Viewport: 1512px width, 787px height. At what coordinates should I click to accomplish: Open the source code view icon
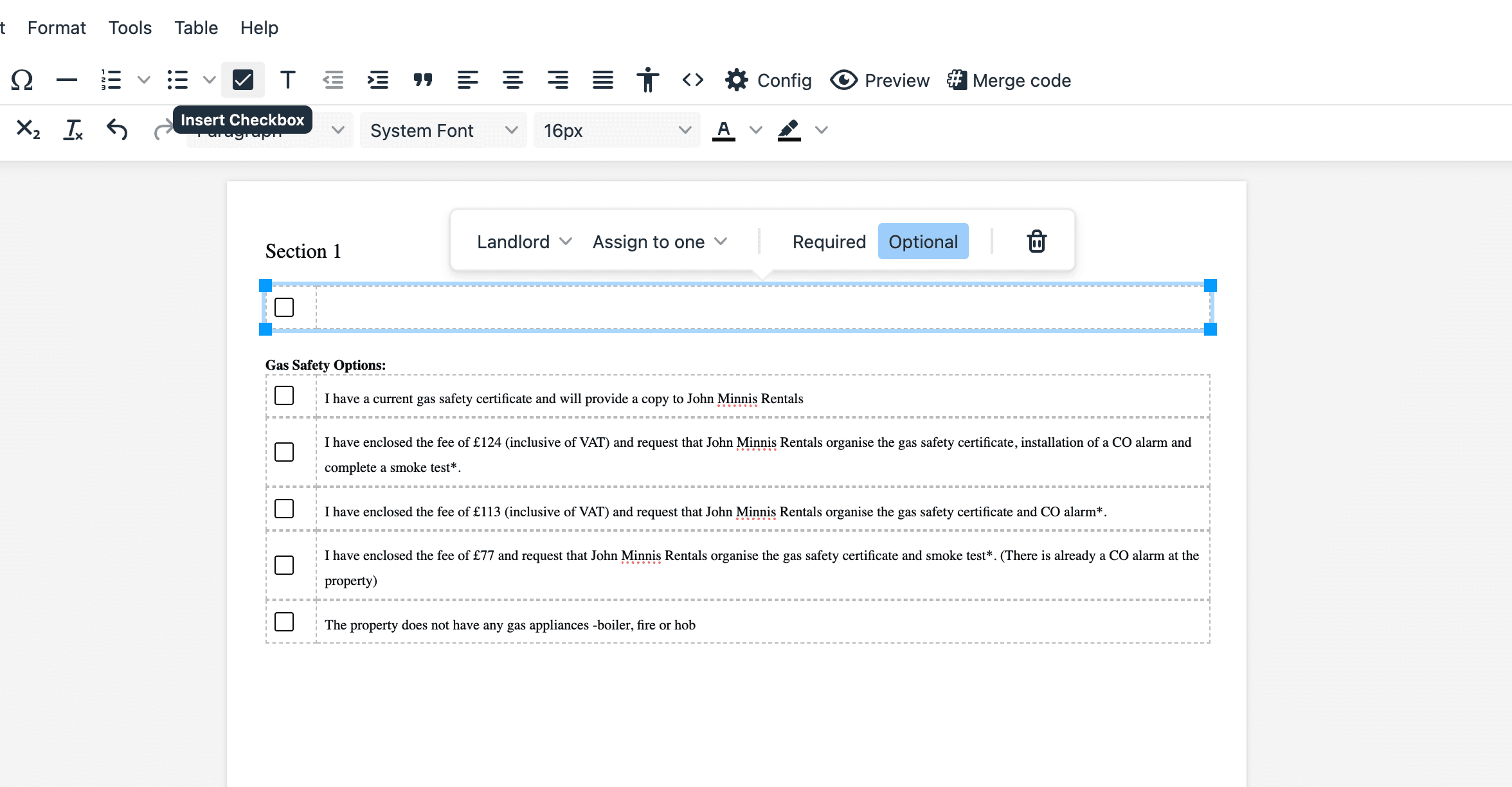[692, 80]
